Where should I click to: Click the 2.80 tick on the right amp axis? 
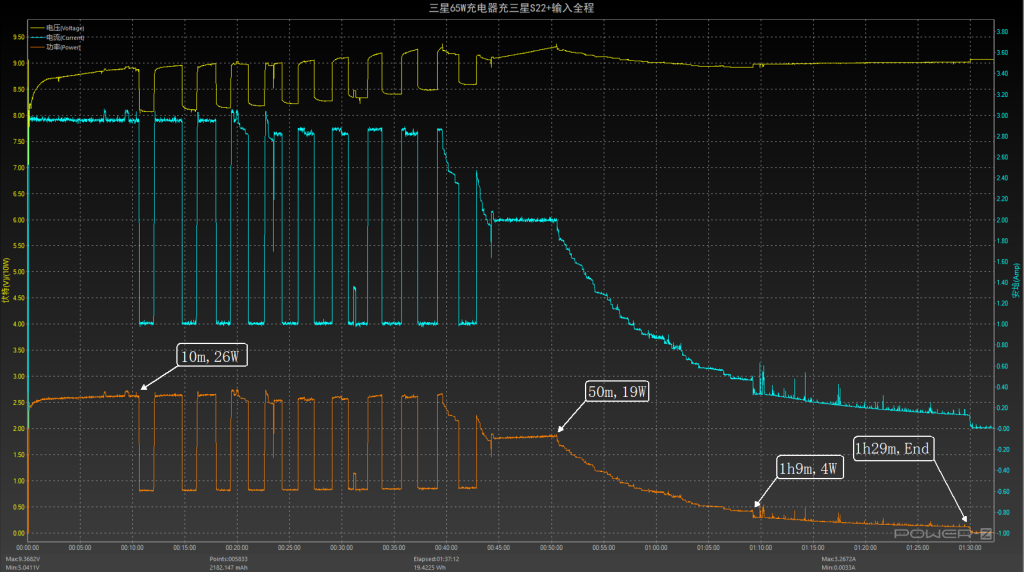click(1002, 136)
